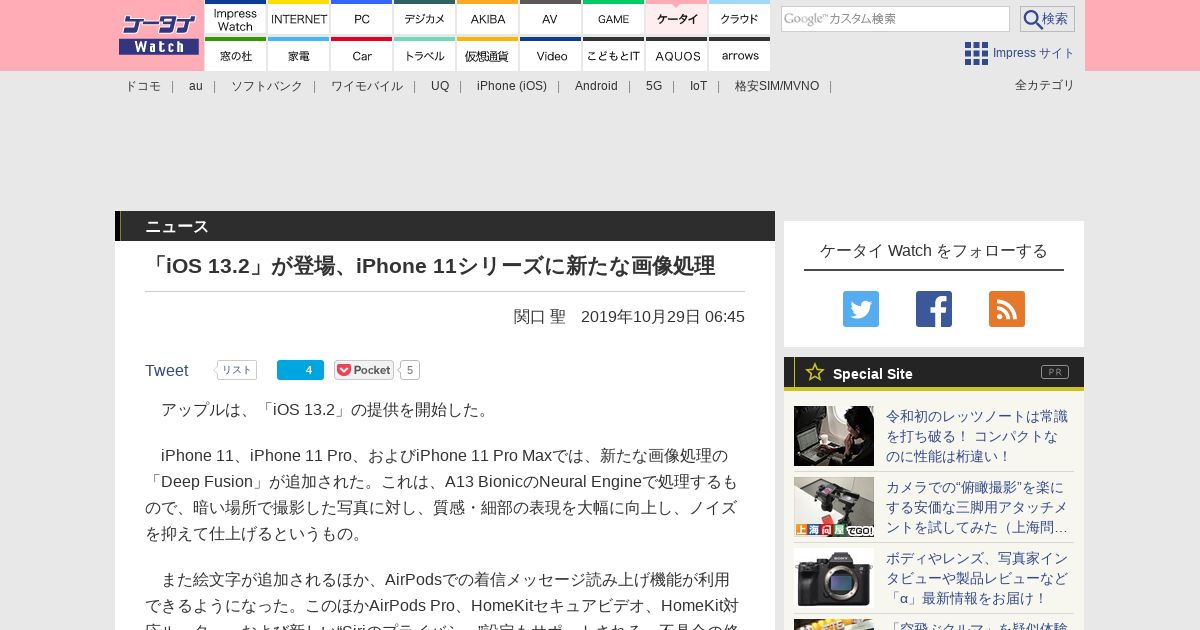The image size is (1200, 630).
Task: Open the 俯瞰撮影 tripod attachment article link
Action: pos(977,507)
